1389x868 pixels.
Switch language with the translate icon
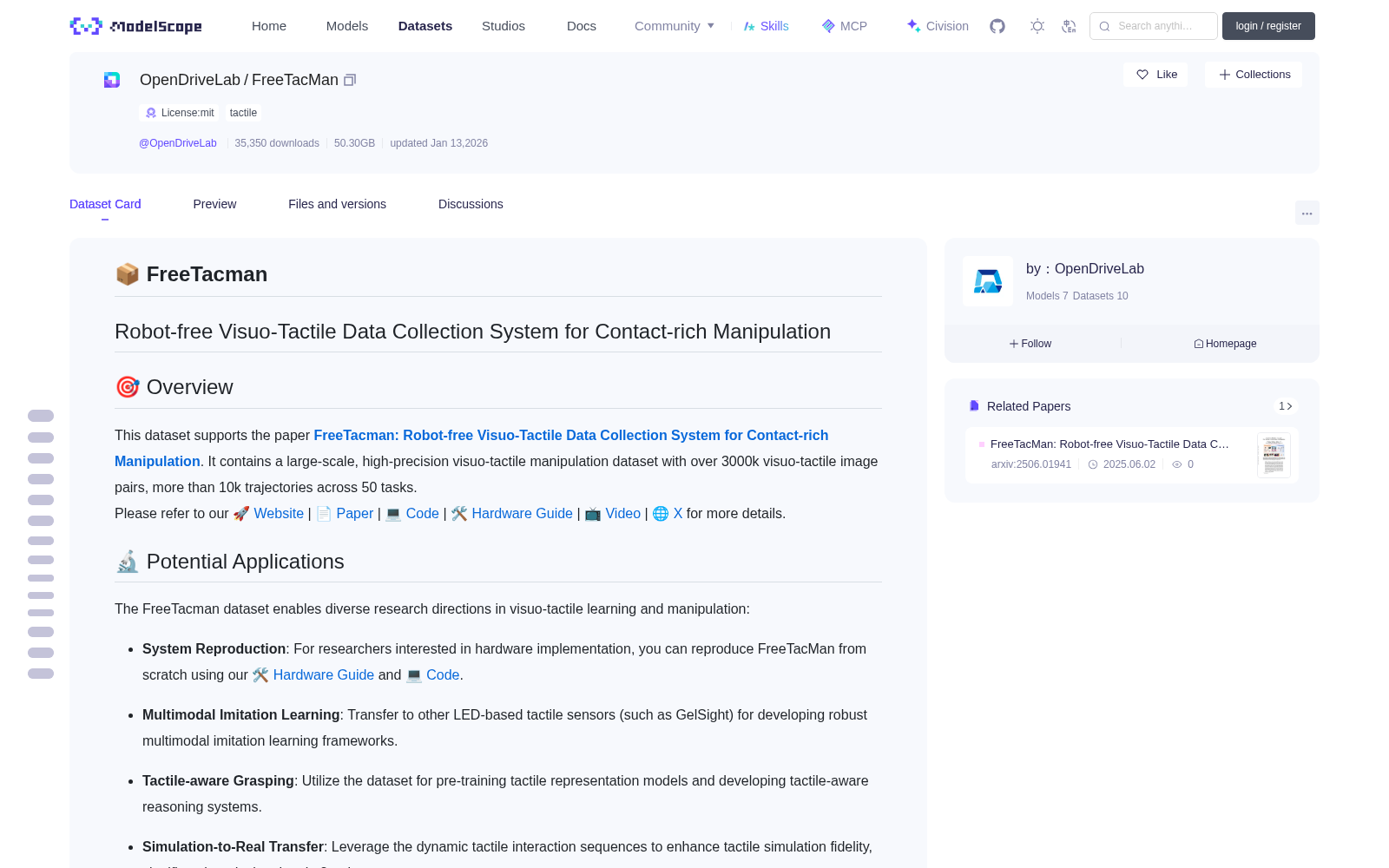(1070, 26)
